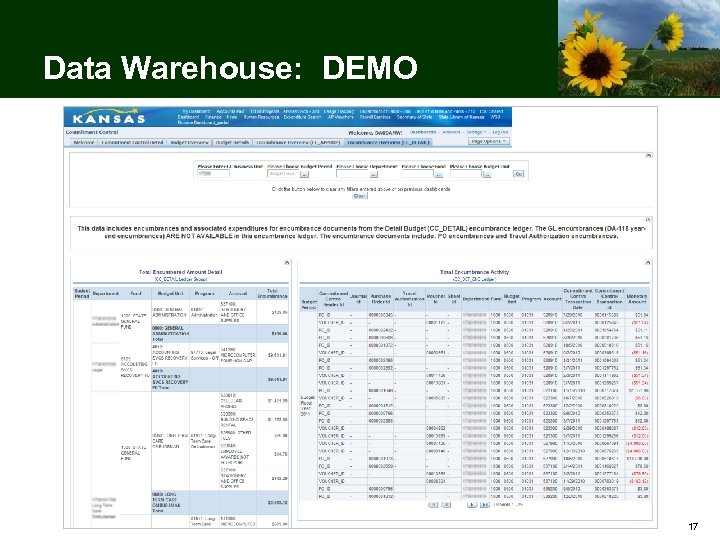This screenshot has width=720, height=540.
Task: Switch to the Budget Details tab
Action: [232, 143]
